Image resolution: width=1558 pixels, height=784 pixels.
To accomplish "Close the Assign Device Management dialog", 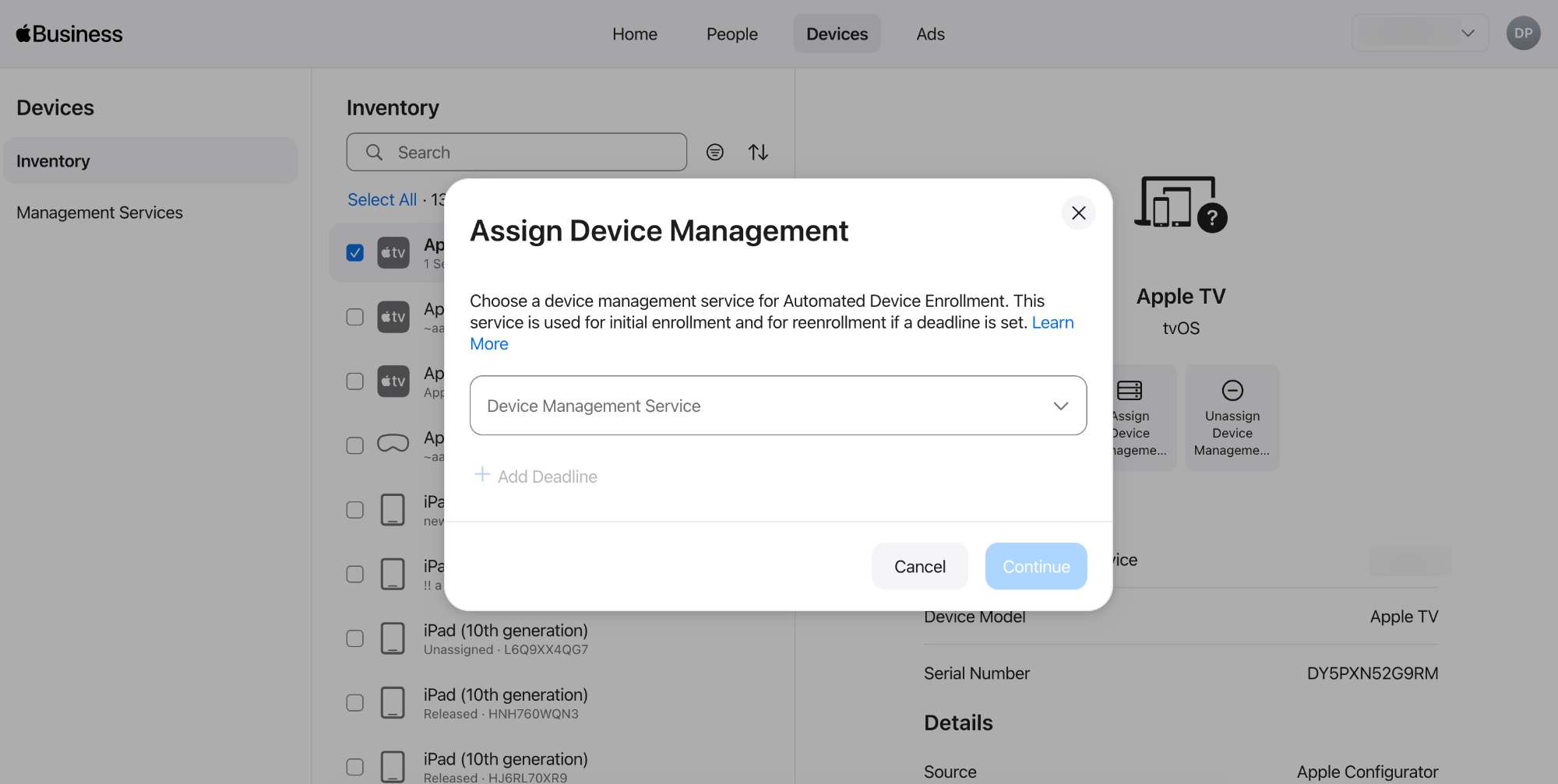I will (1078, 213).
